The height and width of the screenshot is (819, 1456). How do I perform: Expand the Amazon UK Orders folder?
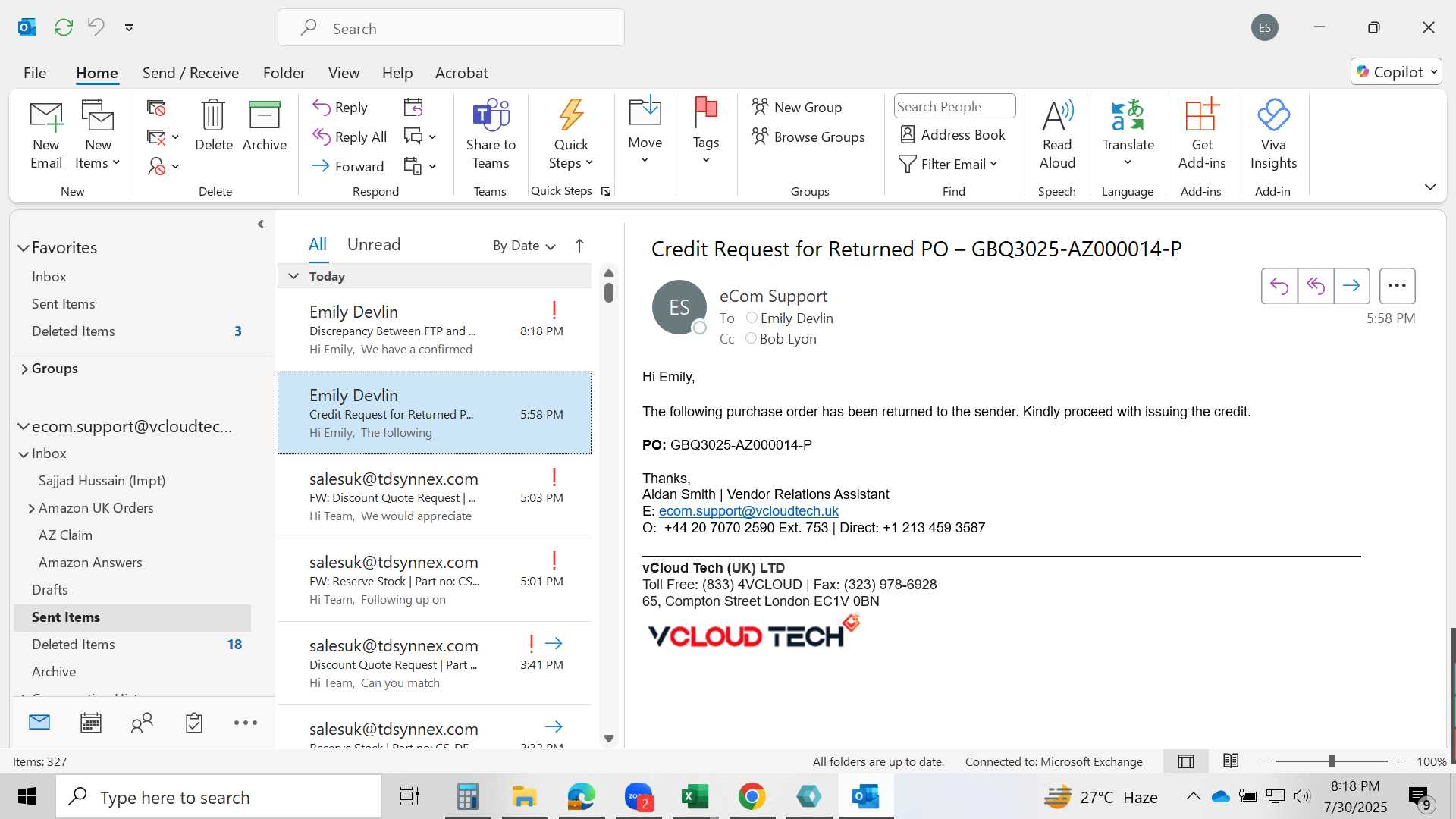tap(31, 508)
